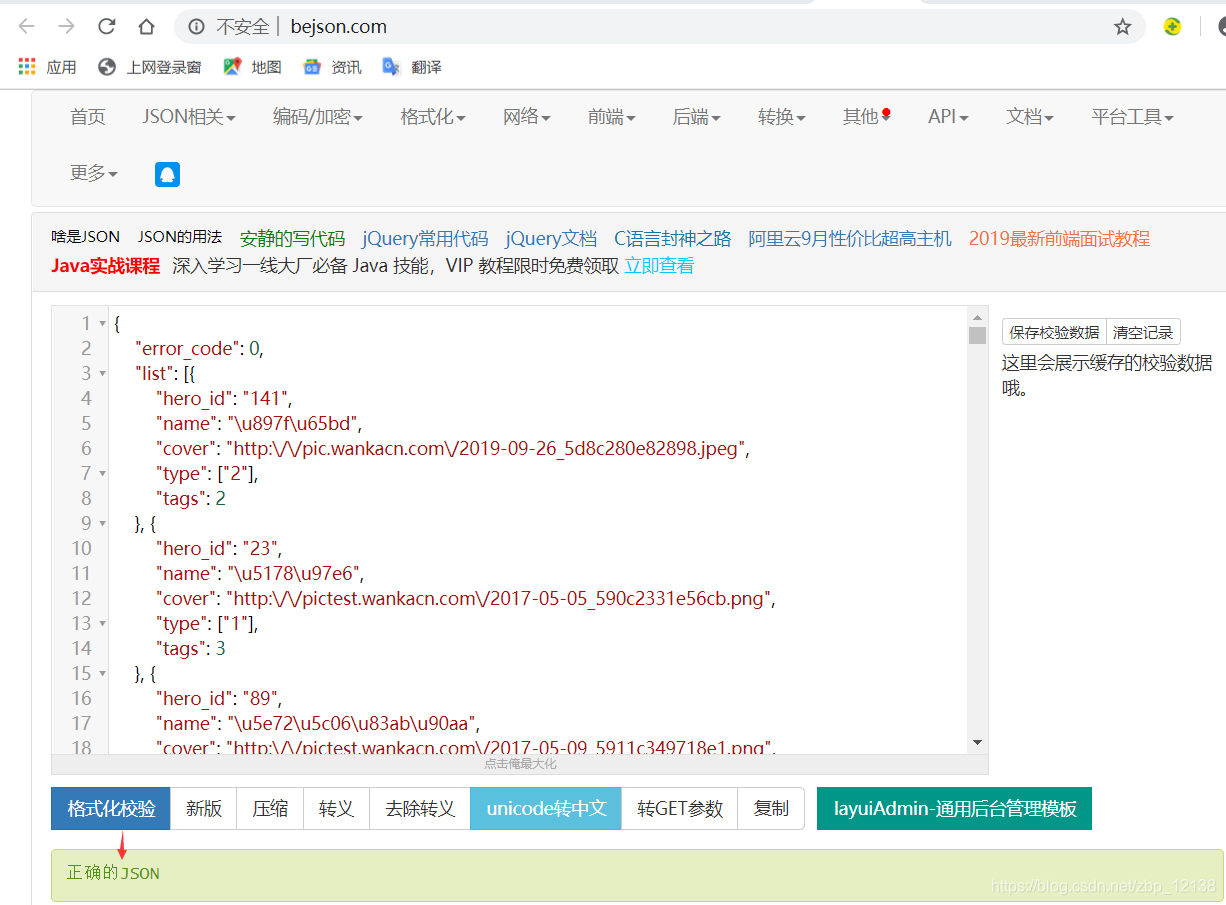1226x905 pixels.
Task: Click the editor vertical scrollbar thumb
Action: click(977, 335)
